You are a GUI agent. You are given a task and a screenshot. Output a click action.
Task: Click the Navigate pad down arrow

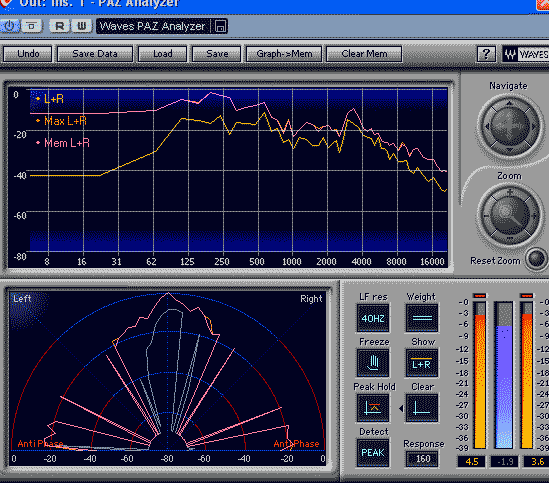510,150
